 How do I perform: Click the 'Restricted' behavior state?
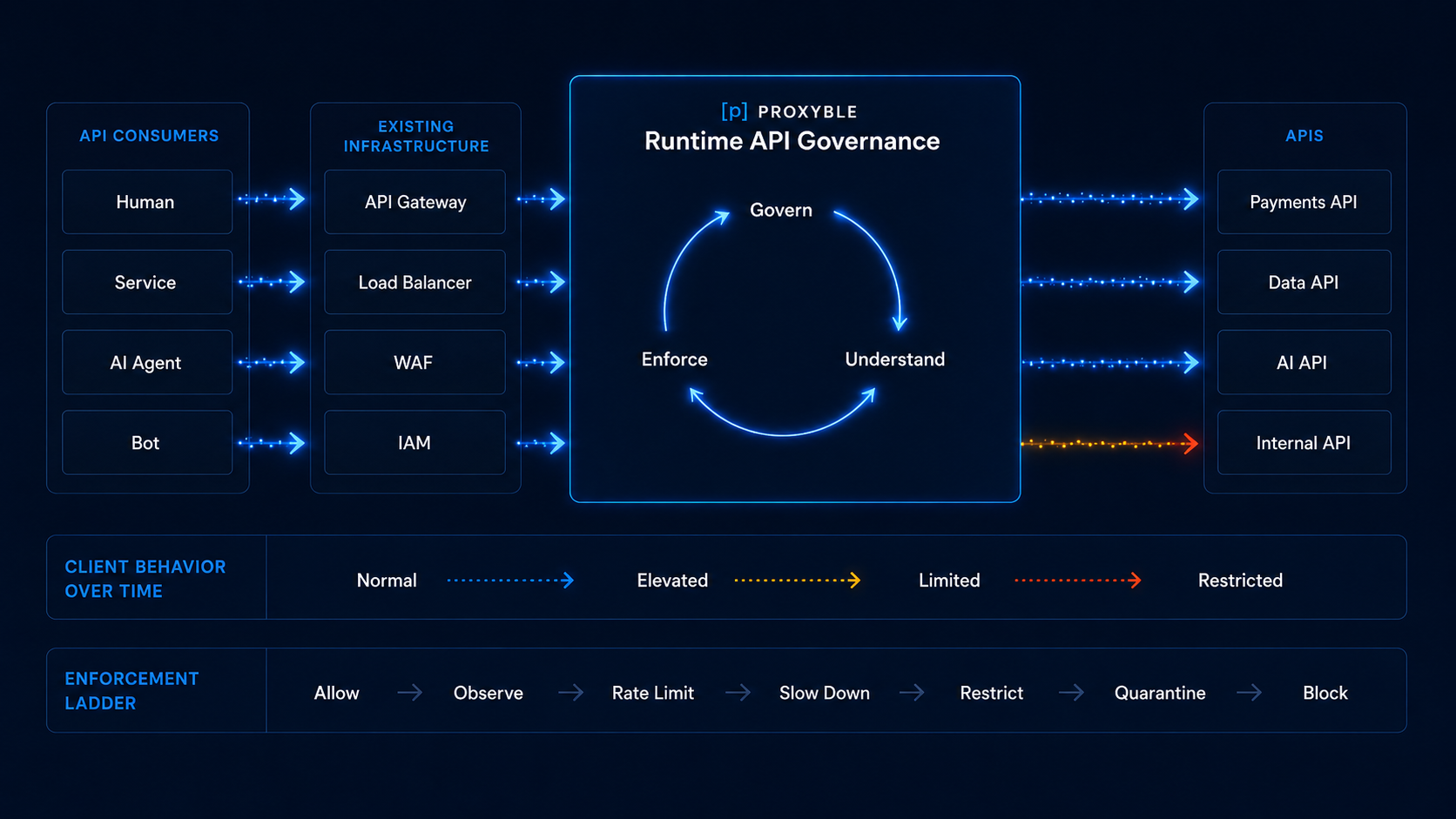pos(1240,581)
